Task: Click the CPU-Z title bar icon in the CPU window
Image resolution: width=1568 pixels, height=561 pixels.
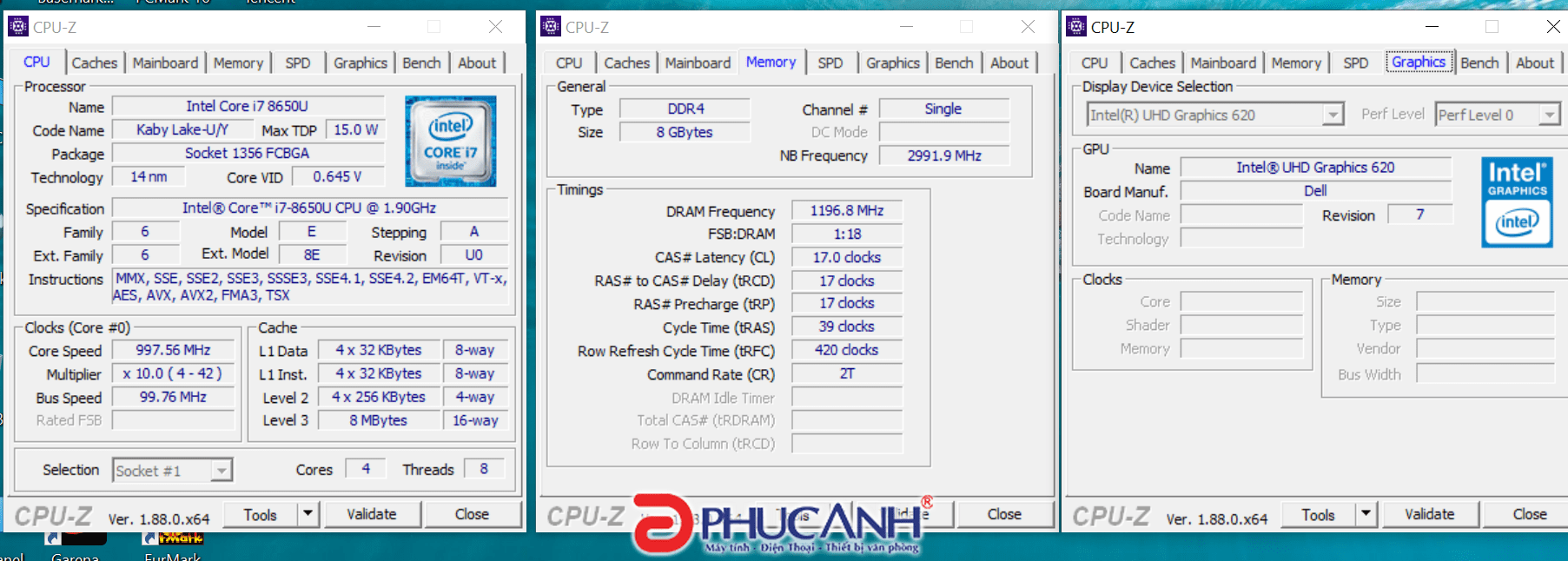Action: tap(17, 27)
